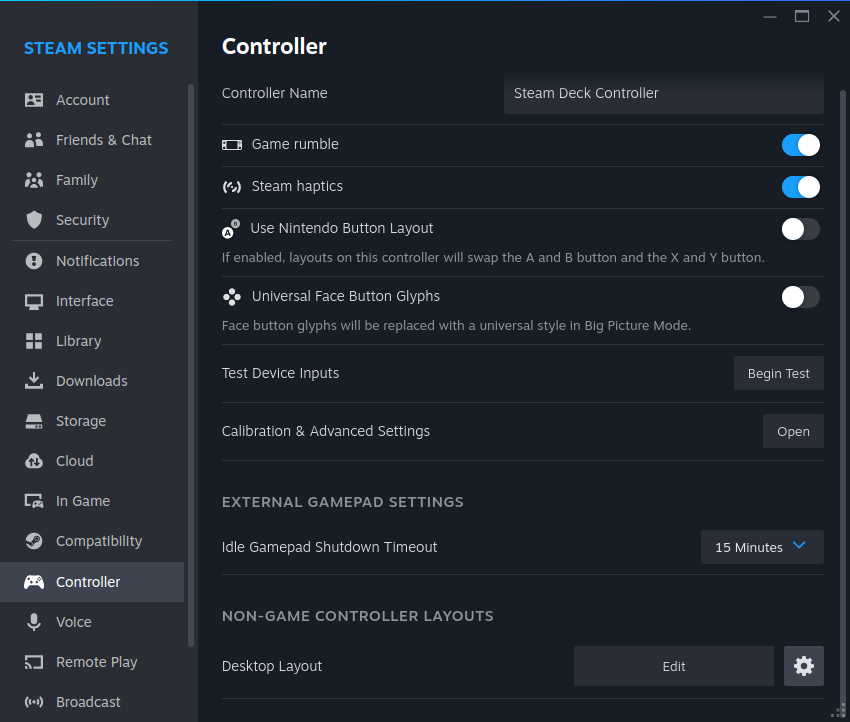Click the Remote Play cast icon
This screenshot has height=722, width=850.
(x=34, y=662)
